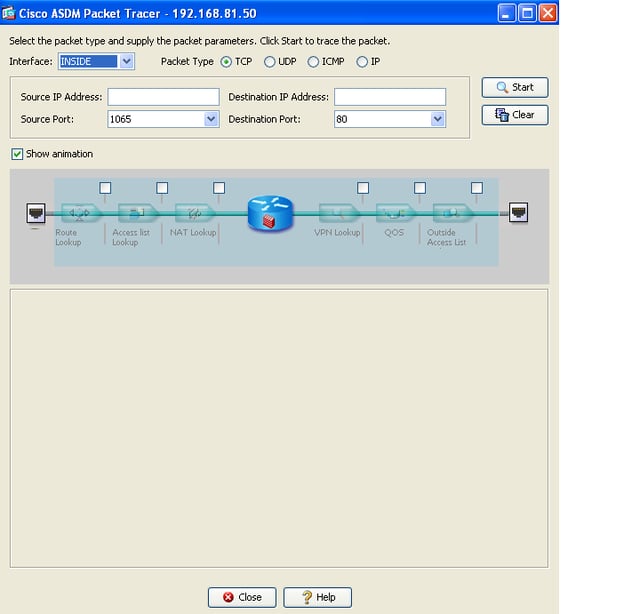Maximize the Packet Tracer window

pos(527,13)
